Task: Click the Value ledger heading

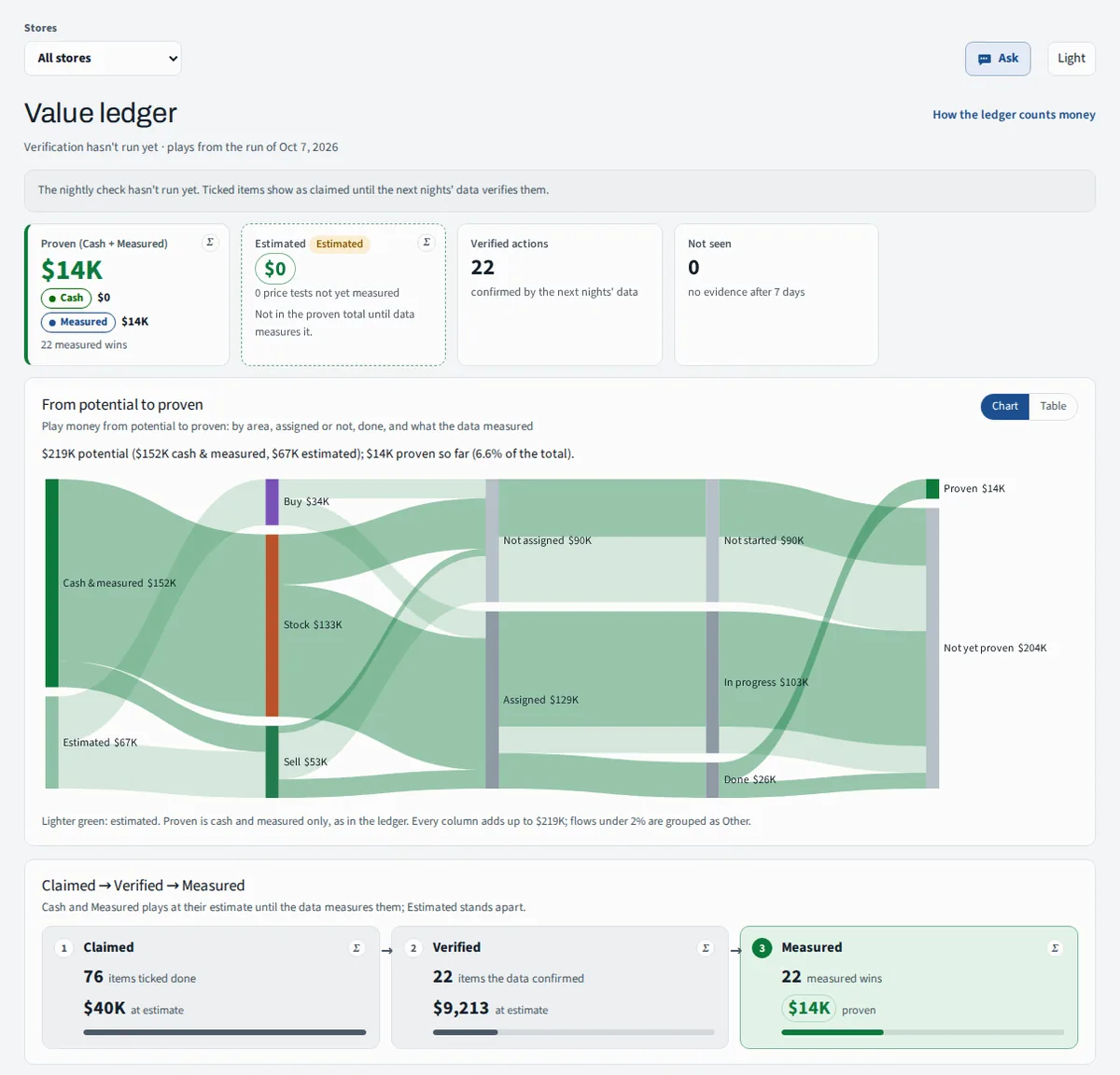Action: pos(101,113)
